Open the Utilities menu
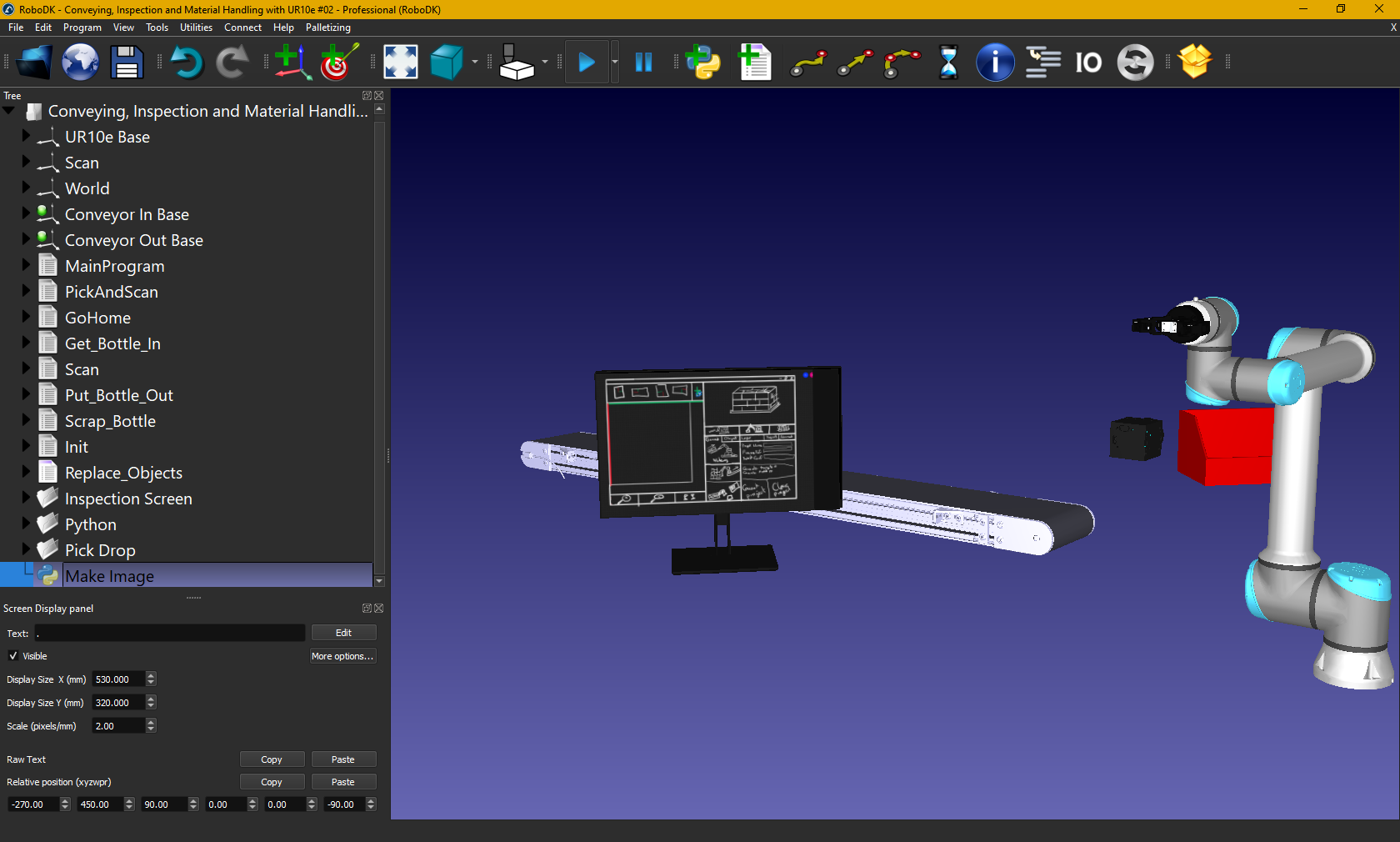1400x842 pixels. click(196, 28)
